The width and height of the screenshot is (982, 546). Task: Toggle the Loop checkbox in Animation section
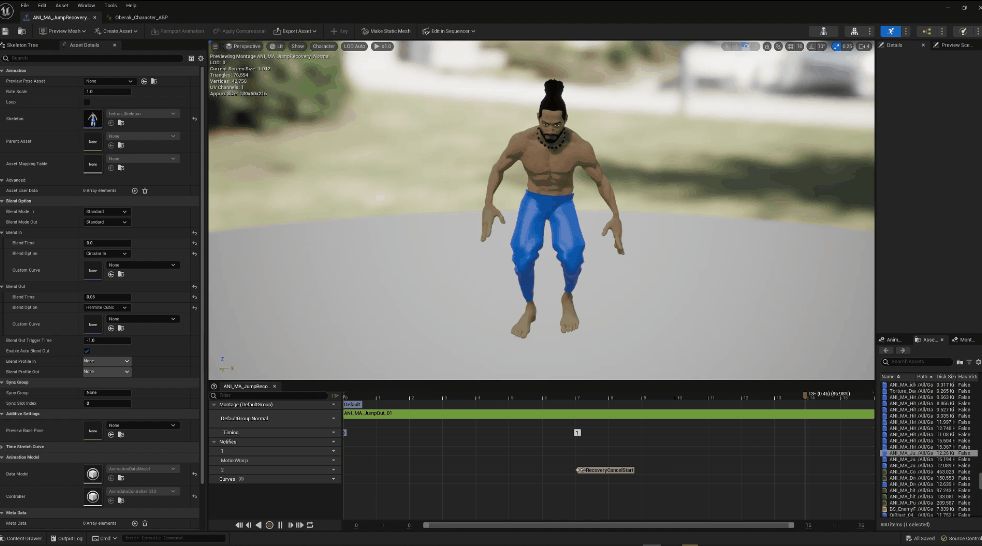point(87,102)
